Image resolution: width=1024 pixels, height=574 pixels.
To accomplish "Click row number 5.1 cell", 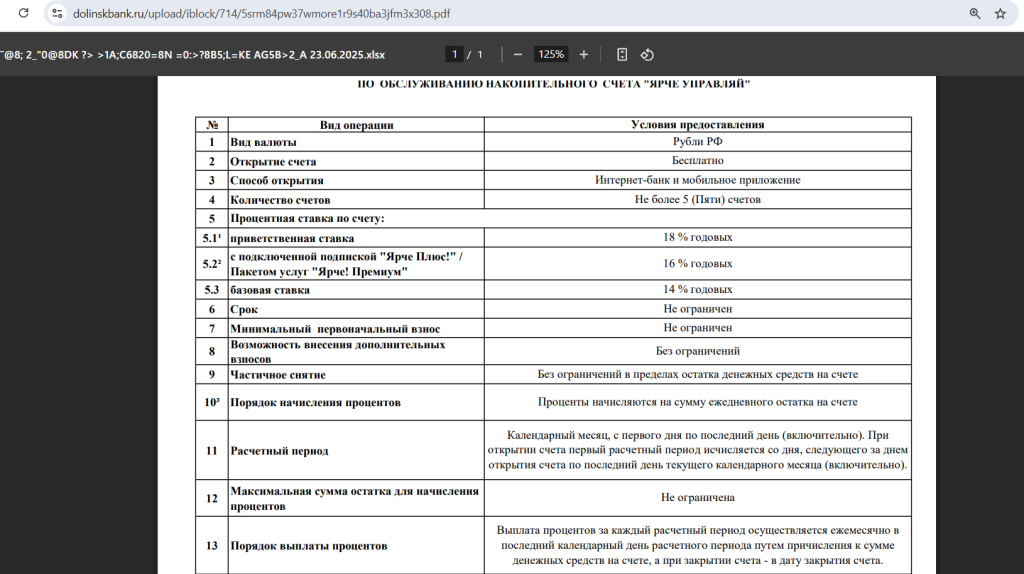I will coord(212,238).
